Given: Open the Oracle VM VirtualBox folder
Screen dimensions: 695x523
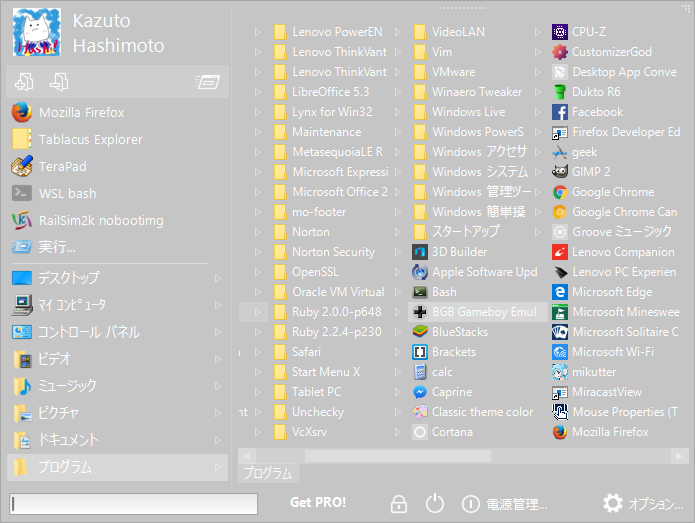Looking at the screenshot, I should click(331, 292).
